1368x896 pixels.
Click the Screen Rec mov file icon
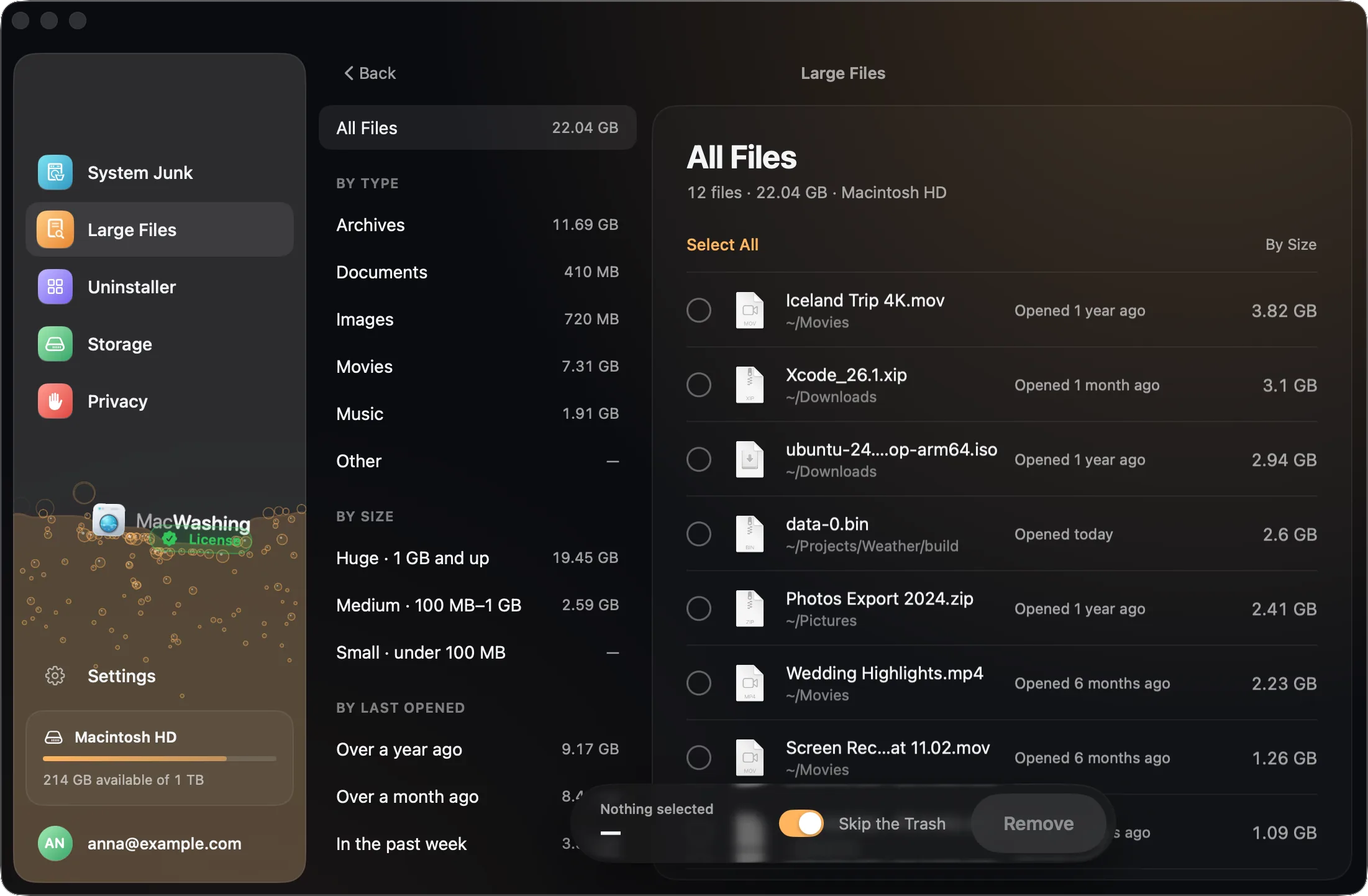(750, 757)
